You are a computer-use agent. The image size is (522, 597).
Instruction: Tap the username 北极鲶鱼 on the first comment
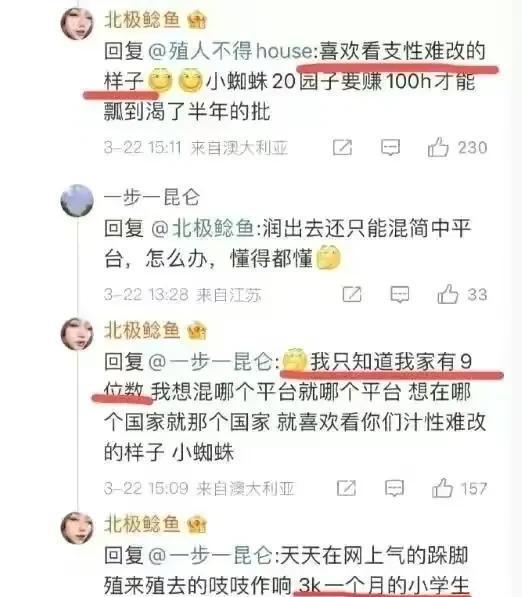point(142,19)
